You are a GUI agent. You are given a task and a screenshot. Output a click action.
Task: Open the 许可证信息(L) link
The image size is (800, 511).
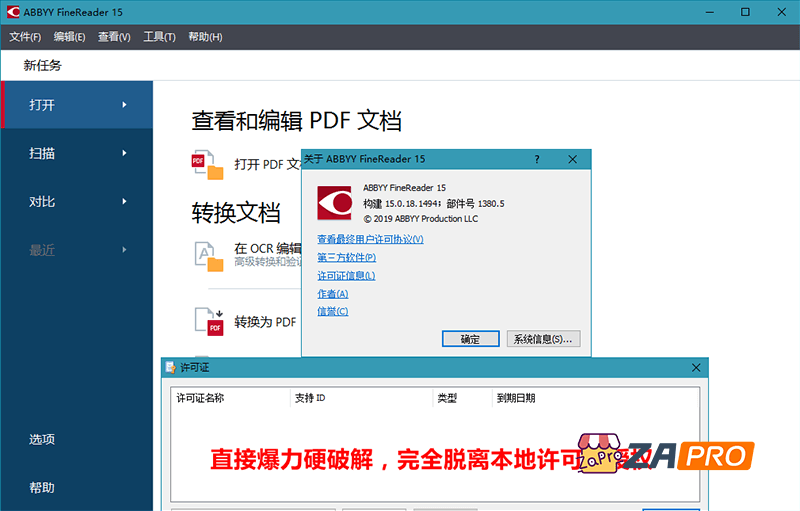pos(346,275)
